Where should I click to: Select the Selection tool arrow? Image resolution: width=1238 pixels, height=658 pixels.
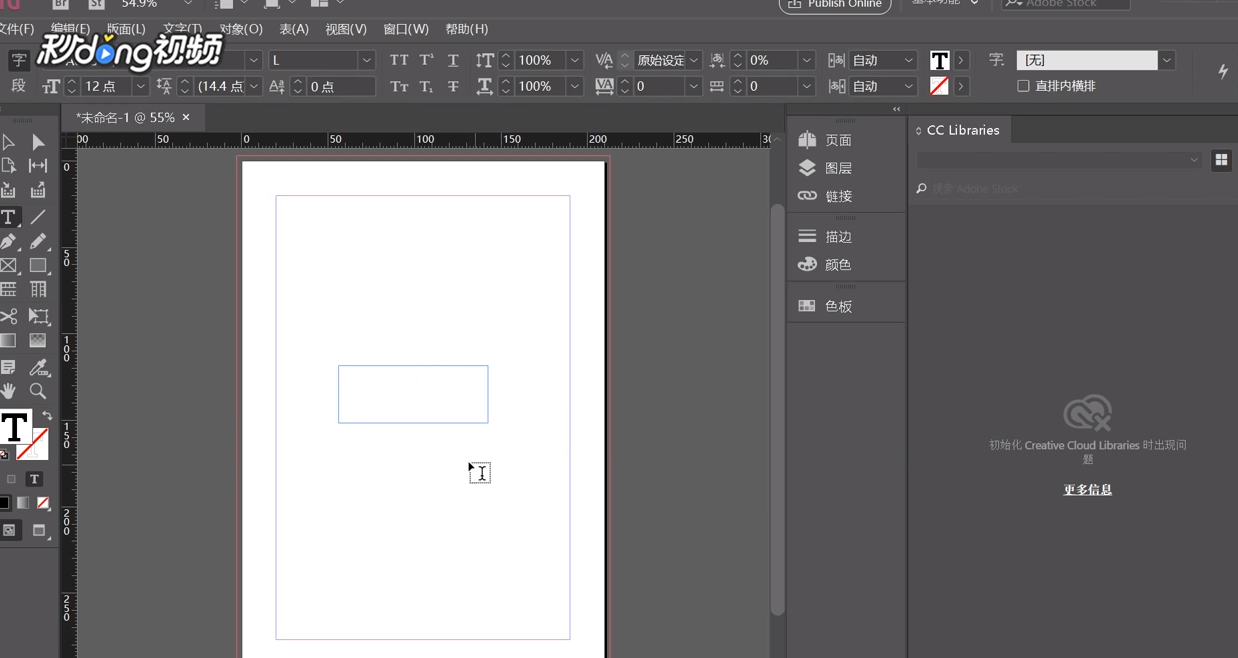[x=9, y=142]
